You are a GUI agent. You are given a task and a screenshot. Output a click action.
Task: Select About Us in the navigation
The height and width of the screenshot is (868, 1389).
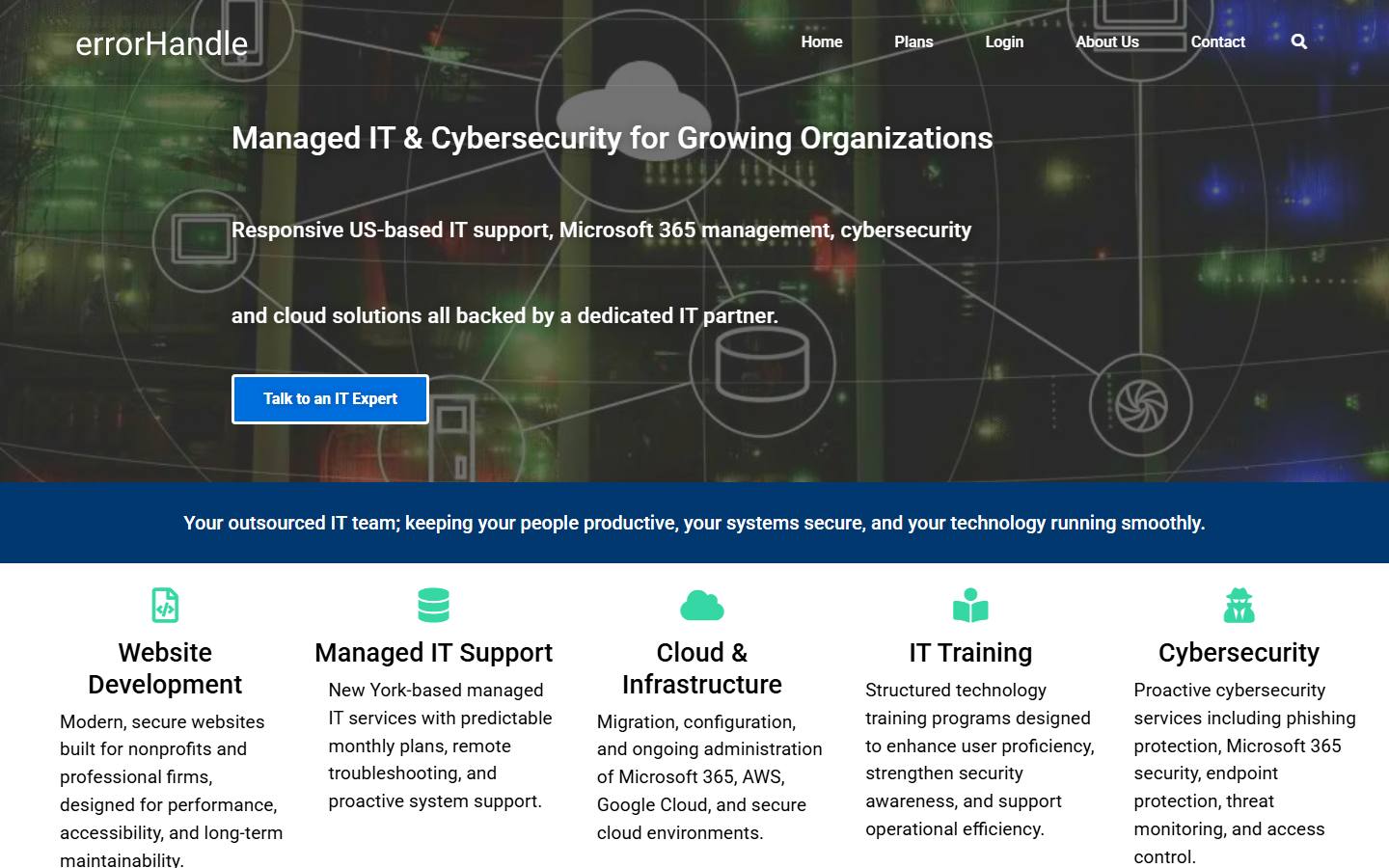pos(1107,41)
